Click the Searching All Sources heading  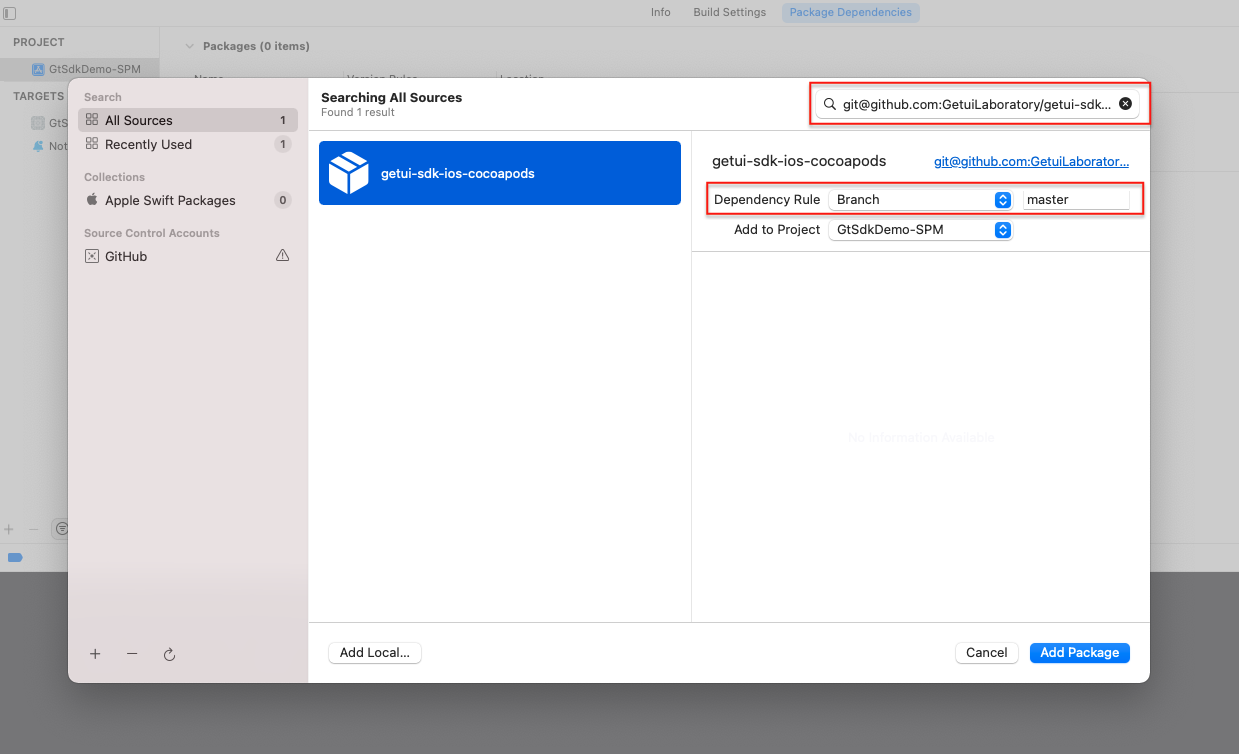[x=391, y=97]
